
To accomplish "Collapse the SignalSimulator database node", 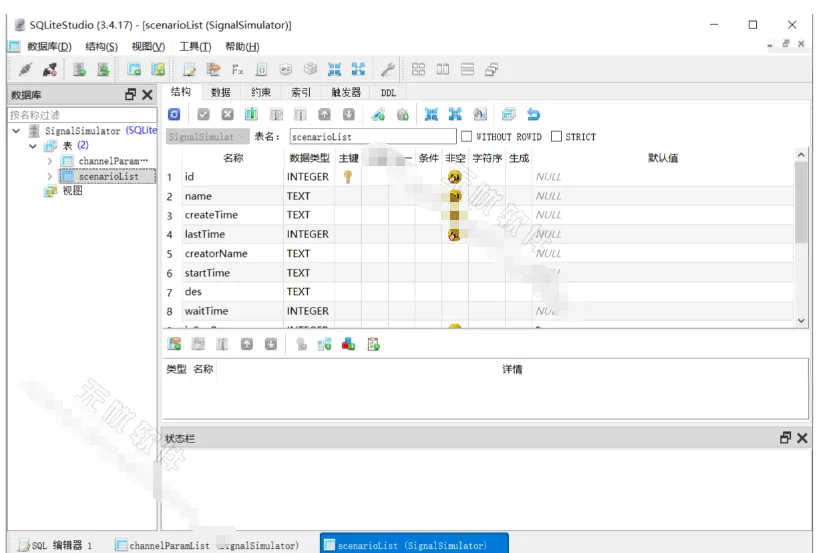I will 16,131.
